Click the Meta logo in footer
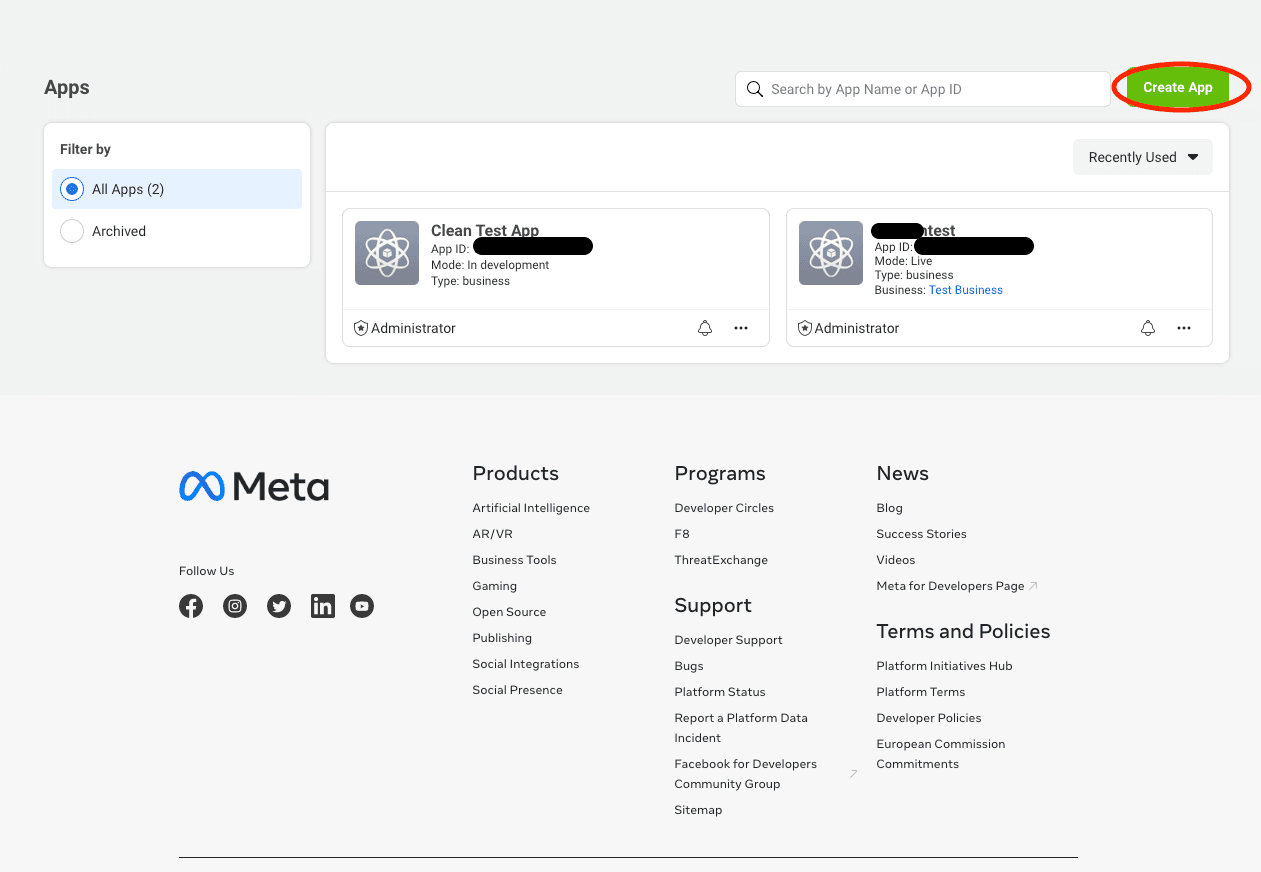The image size is (1261, 872). tap(254, 487)
